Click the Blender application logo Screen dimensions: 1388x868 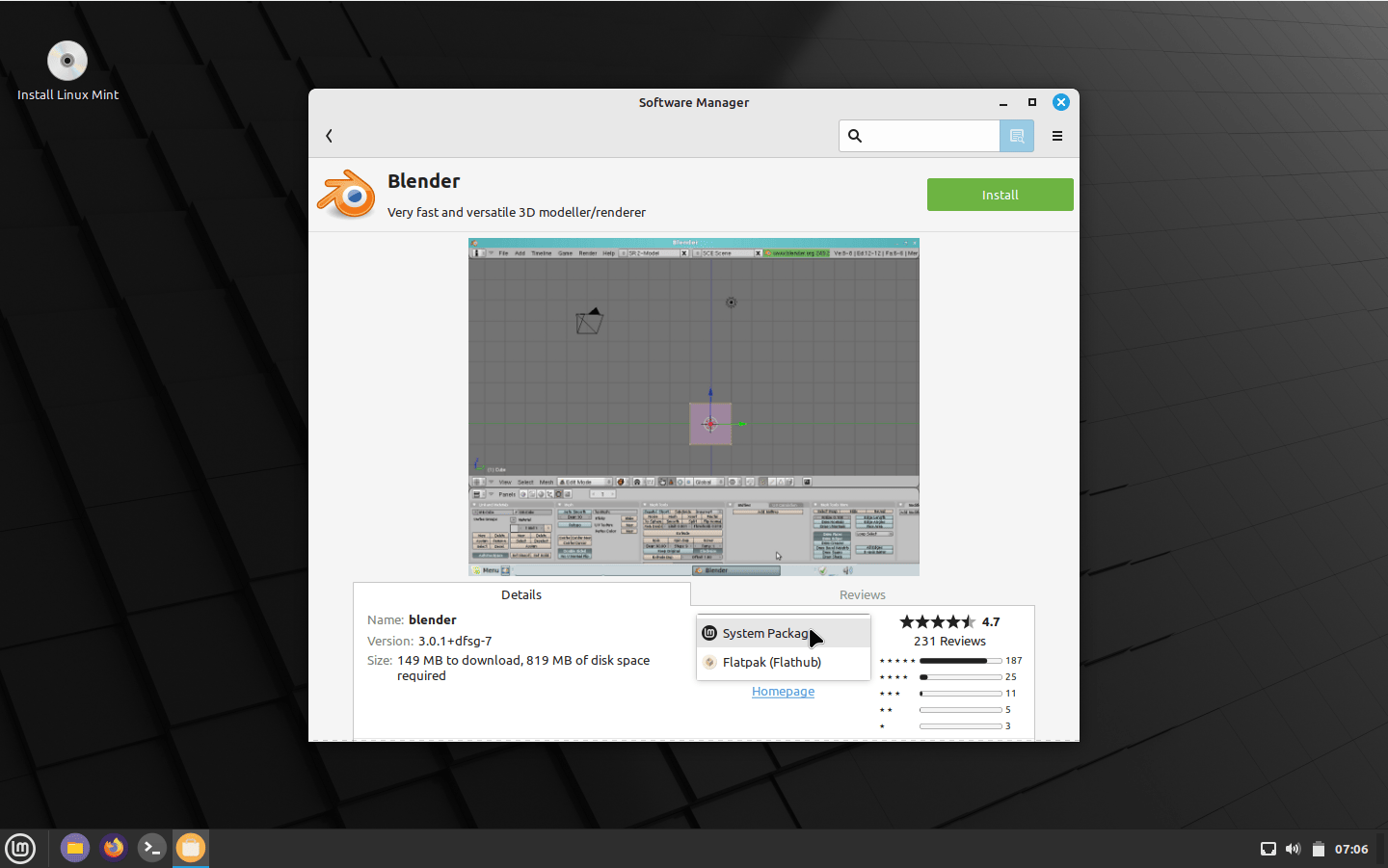[x=346, y=195]
